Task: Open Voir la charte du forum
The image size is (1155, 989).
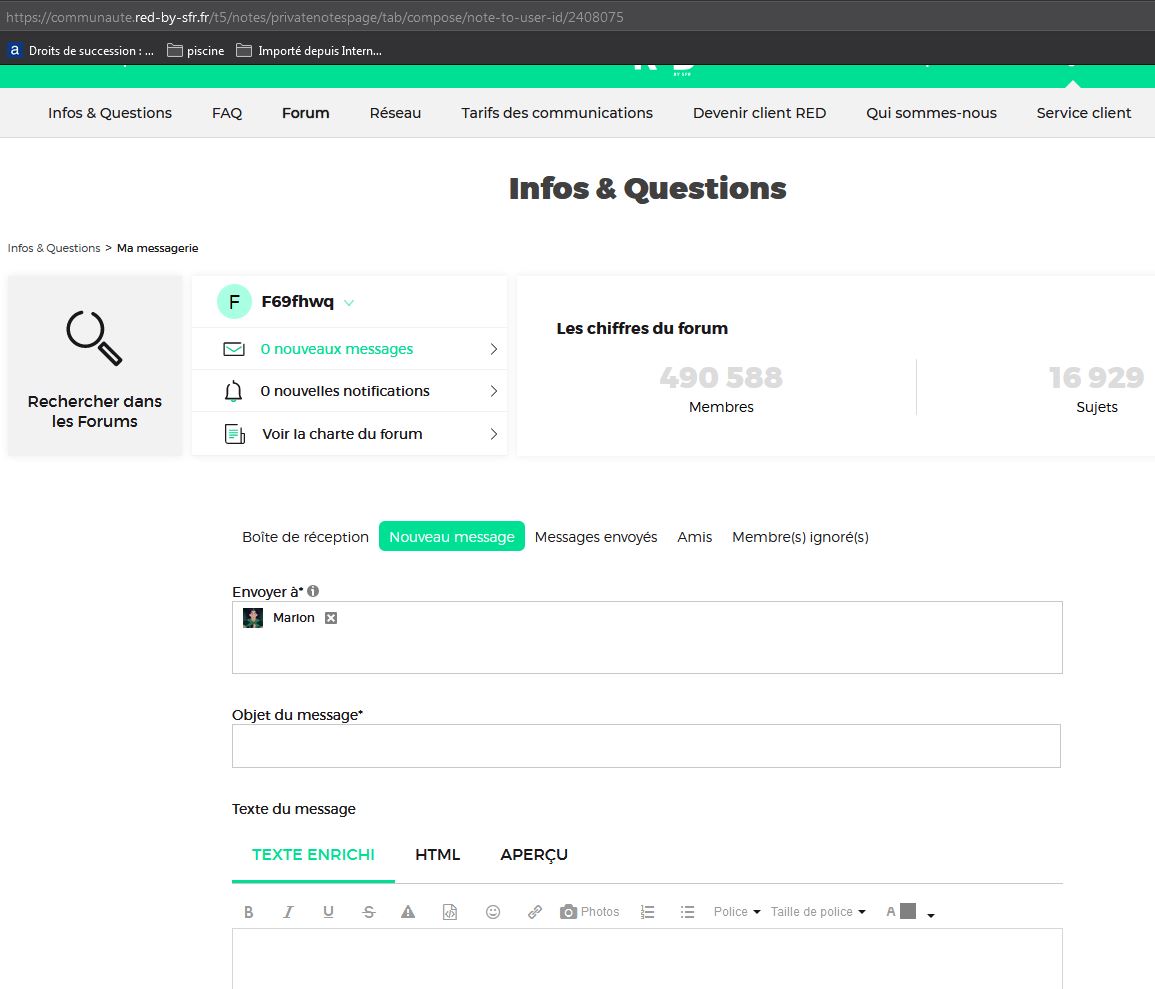Action: [343, 434]
